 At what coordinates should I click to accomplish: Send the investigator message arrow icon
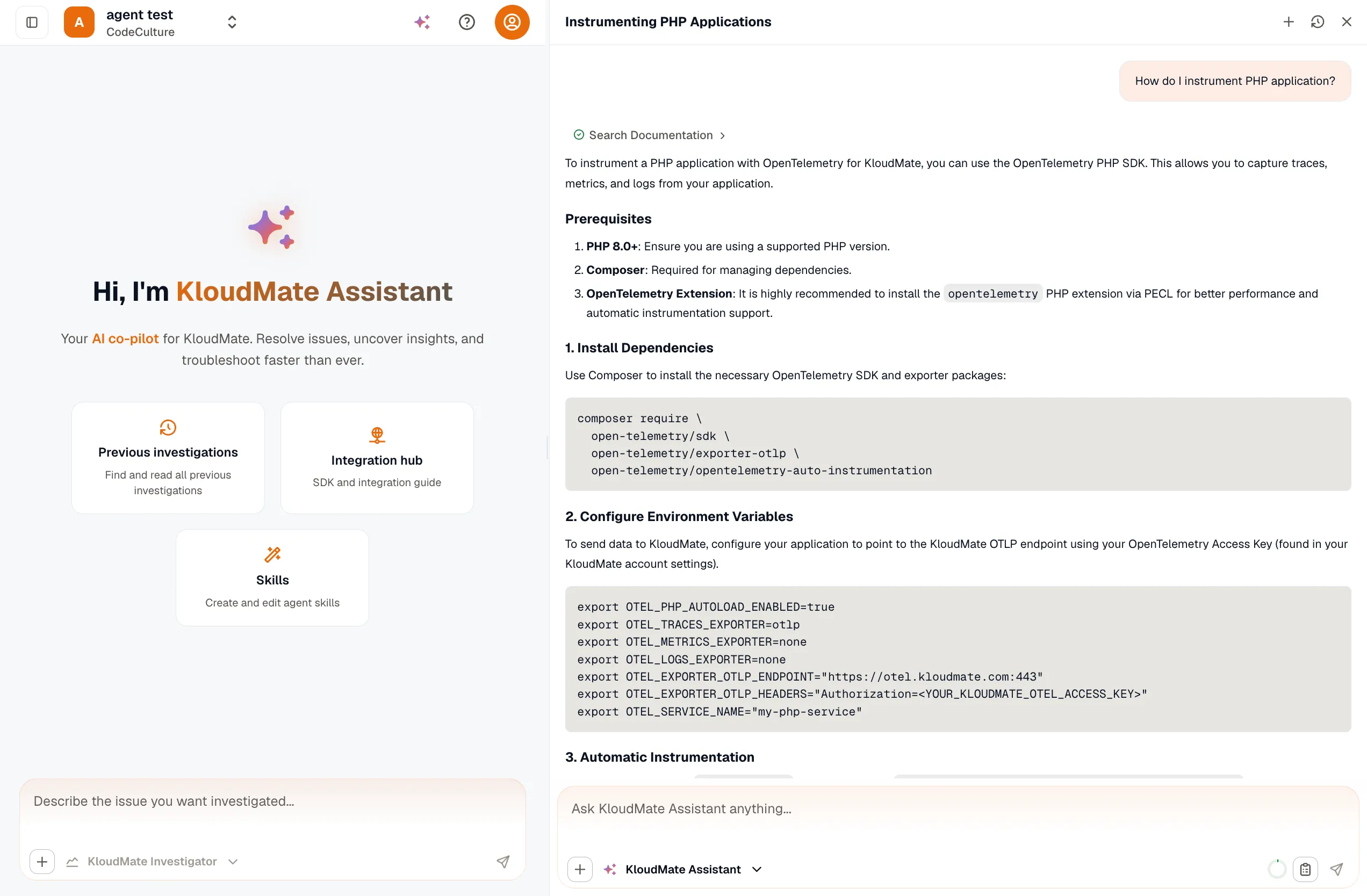point(503,861)
